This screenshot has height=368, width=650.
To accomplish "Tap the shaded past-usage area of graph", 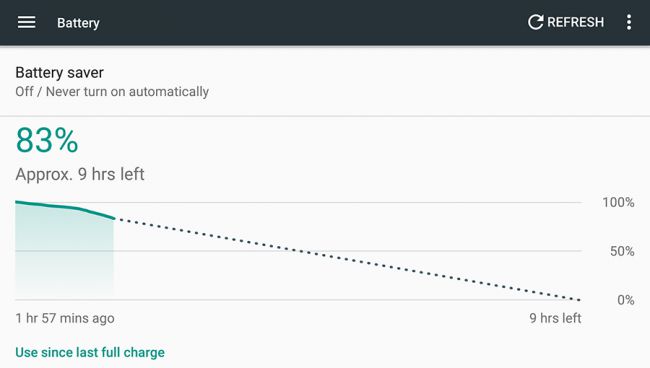I will tap(64, 257).
